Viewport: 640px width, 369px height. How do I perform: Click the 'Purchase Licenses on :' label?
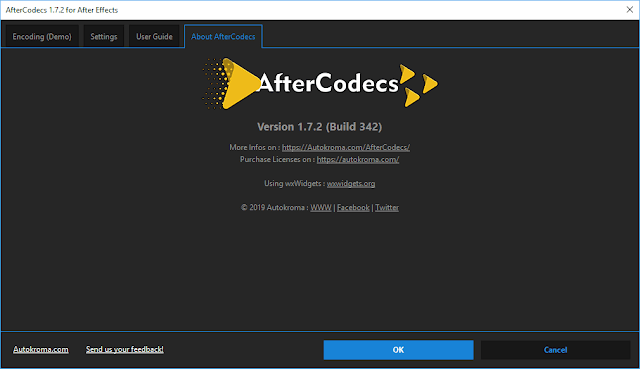click(x=278, y=160)
